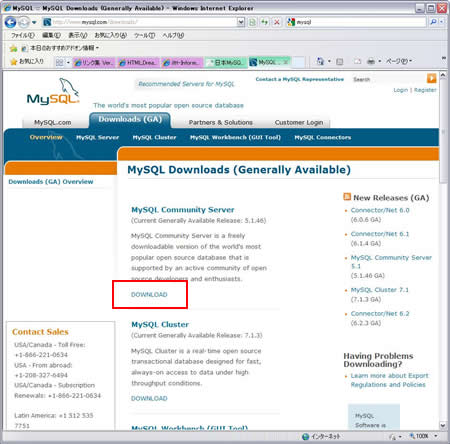Click the MySQL dolphin logo
Viewport: 450px width, 444px height.
[53, 92]
